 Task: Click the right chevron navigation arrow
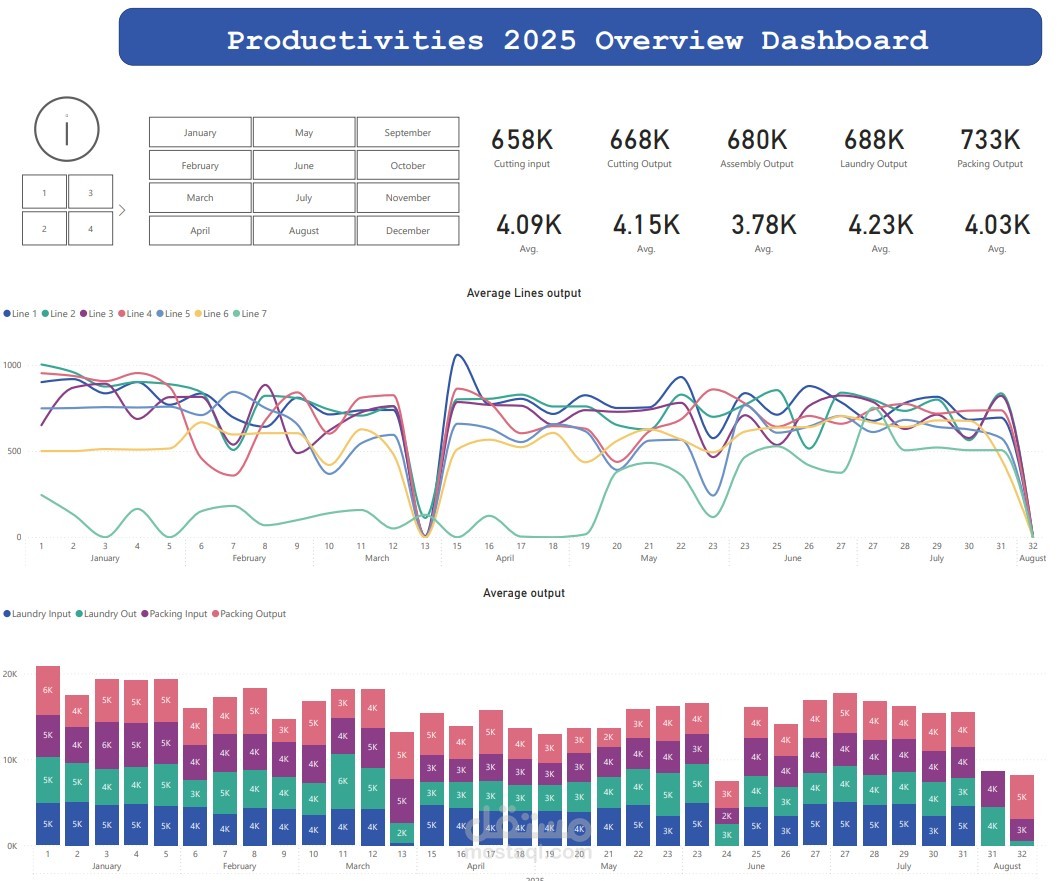click(x=122, y=211)
